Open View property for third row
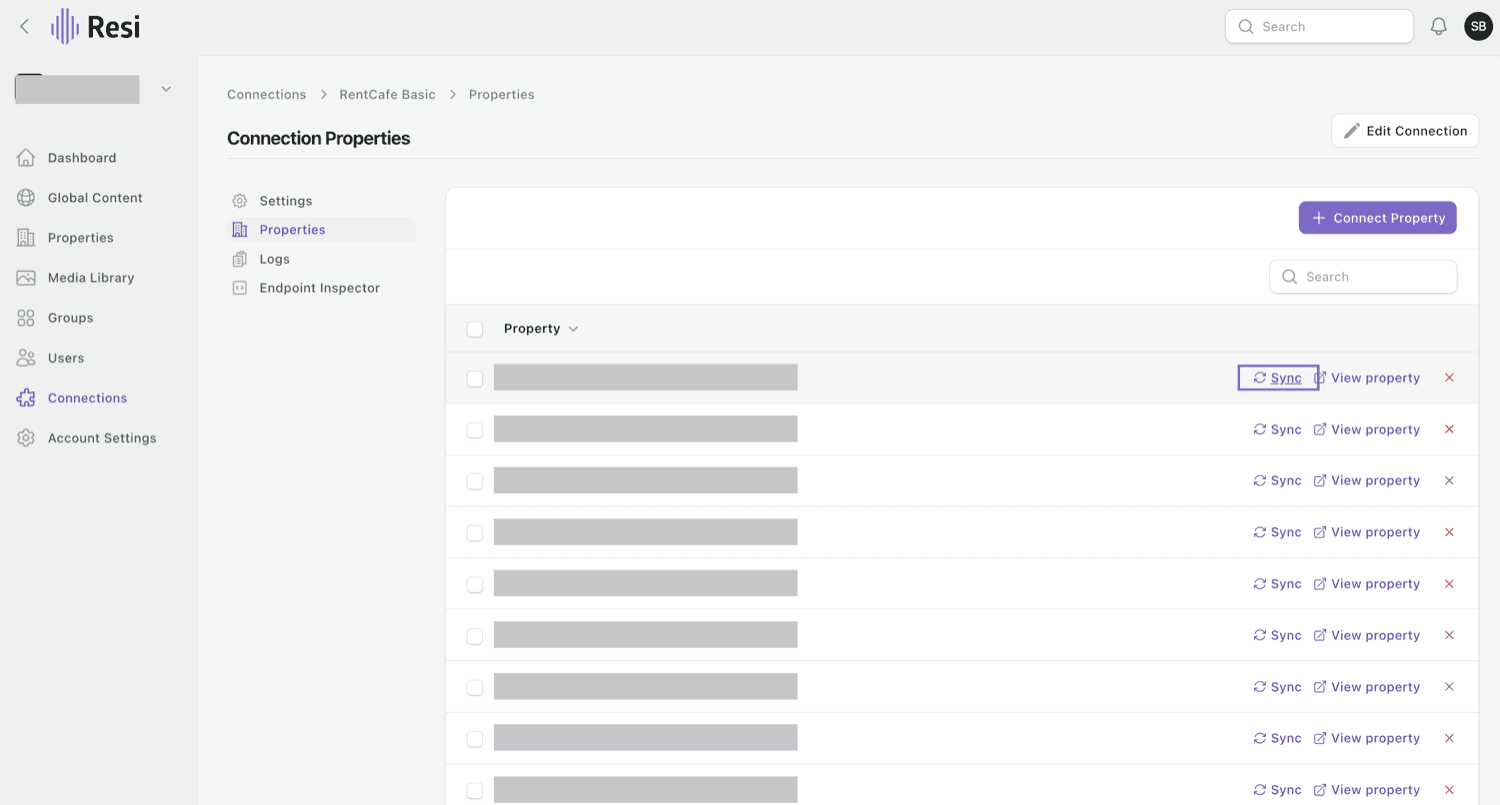This screenshot has width=1500, height=805. (1366, 481)
